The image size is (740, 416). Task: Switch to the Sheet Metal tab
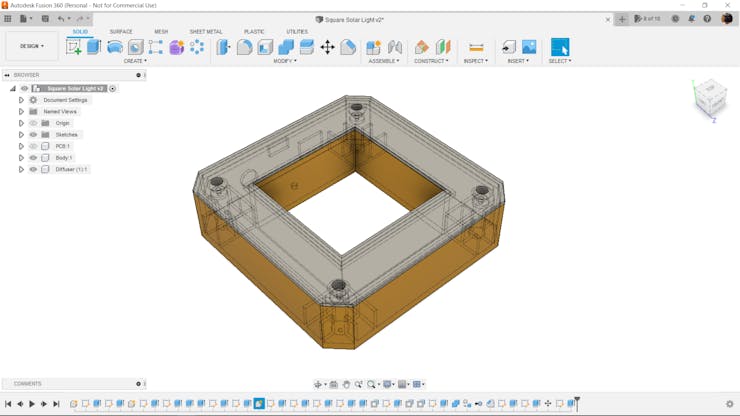tap(206, 32)
